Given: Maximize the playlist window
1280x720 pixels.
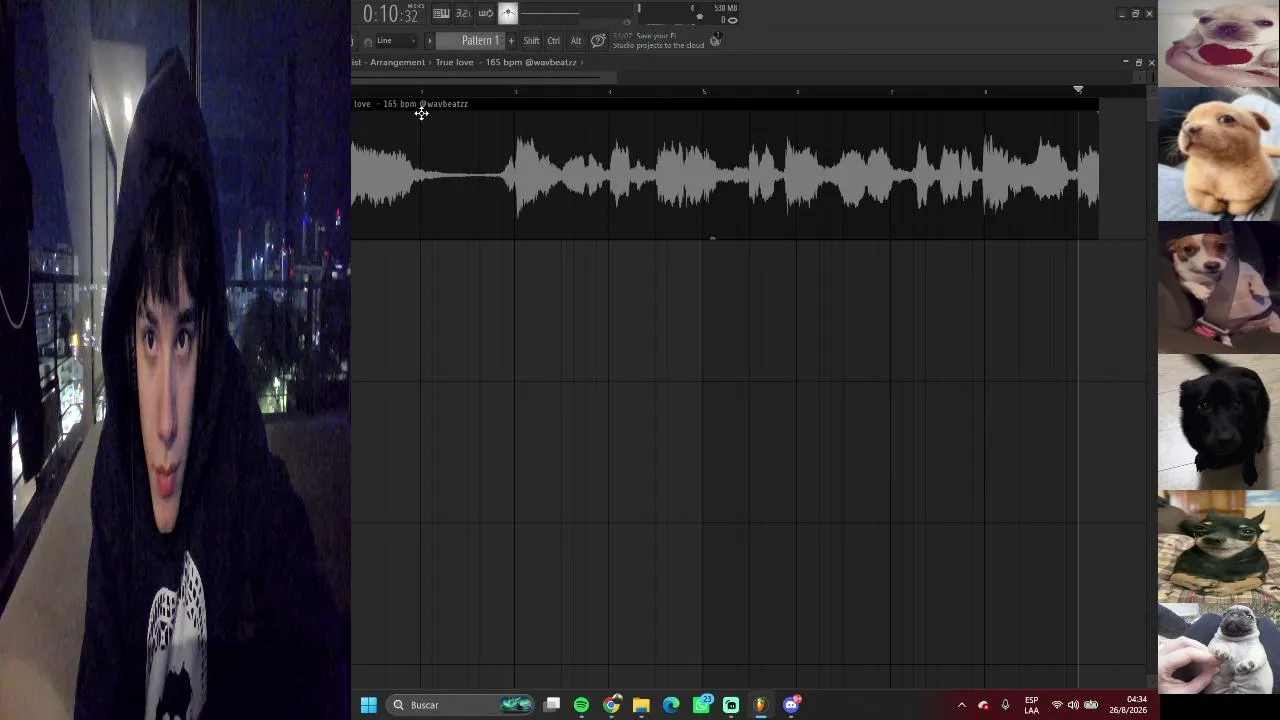Looking at the screenshot, I should (1138, 63).
